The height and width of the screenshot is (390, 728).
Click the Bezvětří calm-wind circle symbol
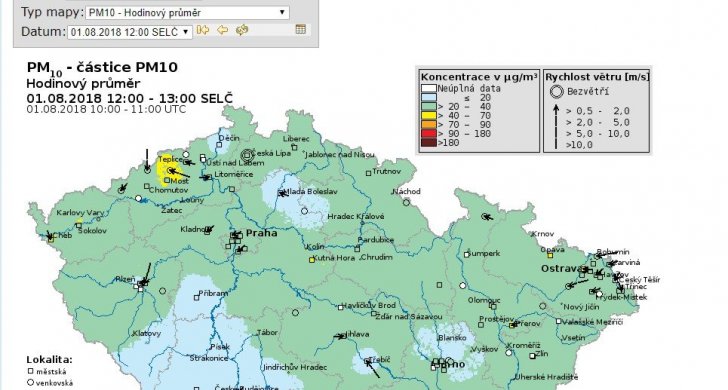coord(556,91)
